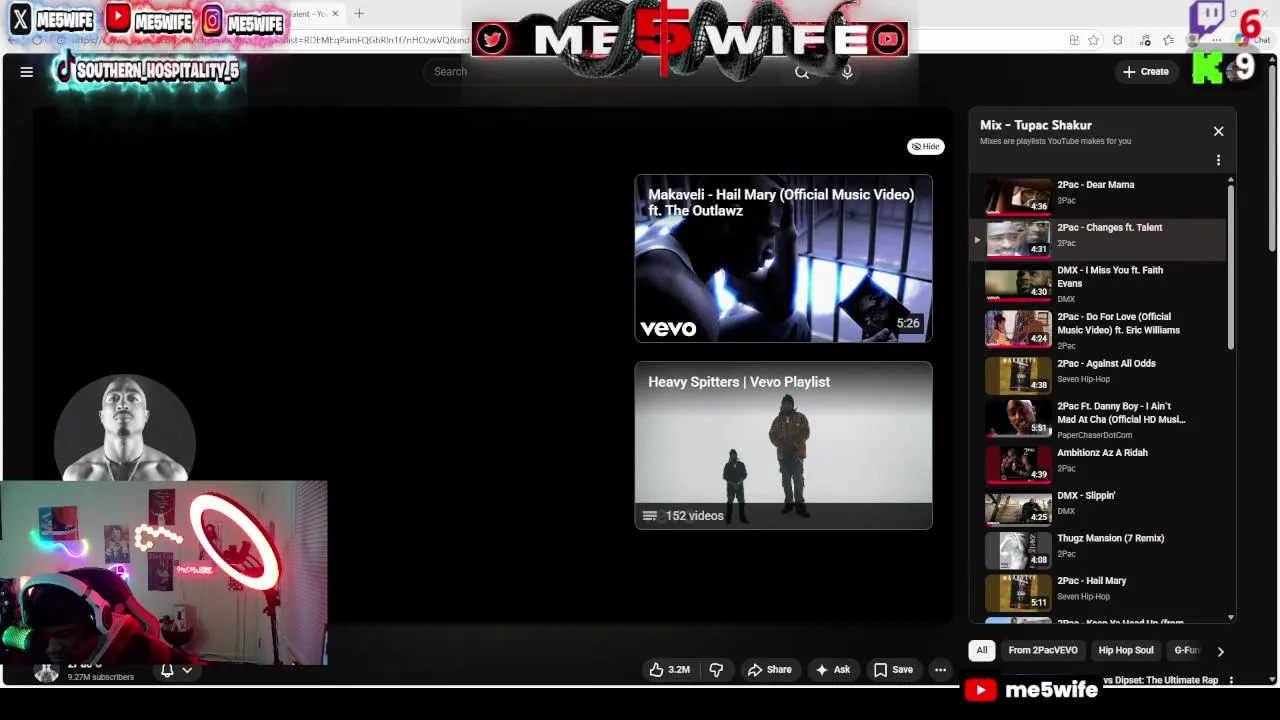Click the Create button
The image size is (1280, 720).
point(1145,72)
